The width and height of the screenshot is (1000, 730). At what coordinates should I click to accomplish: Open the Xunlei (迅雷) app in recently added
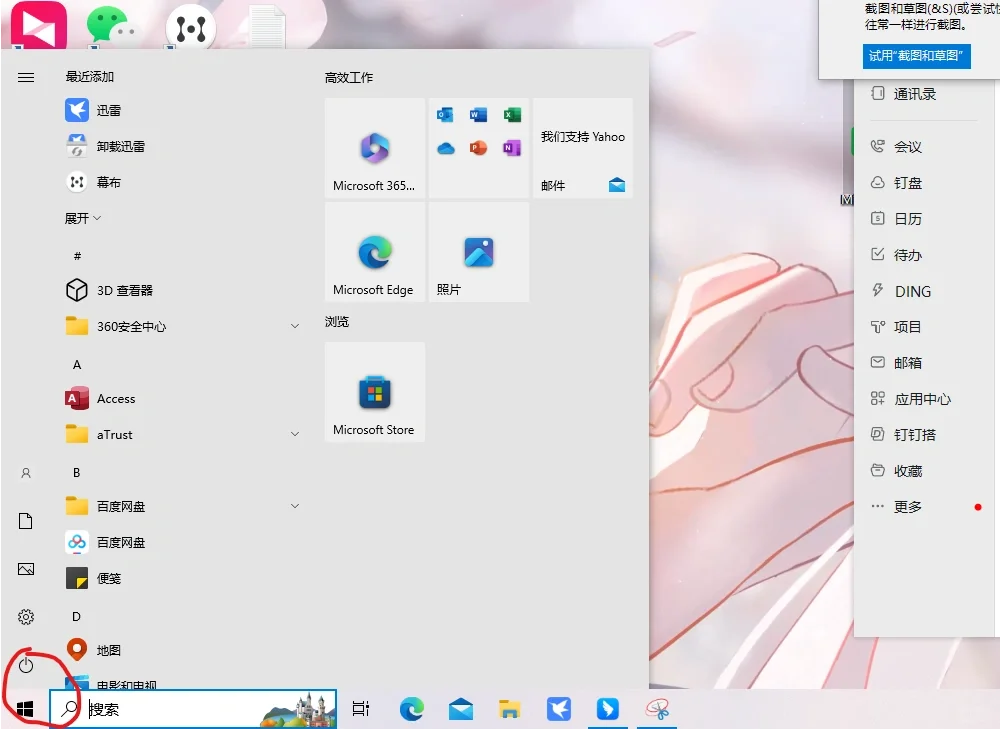click(93, 110)
